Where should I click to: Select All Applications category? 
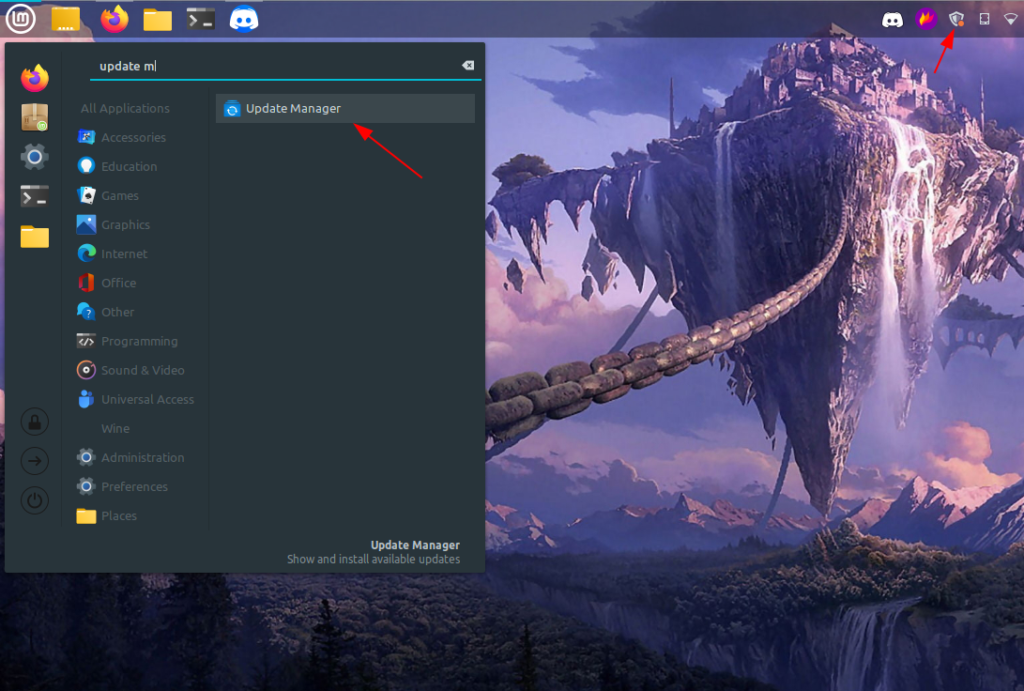click(x=125, y=108)
